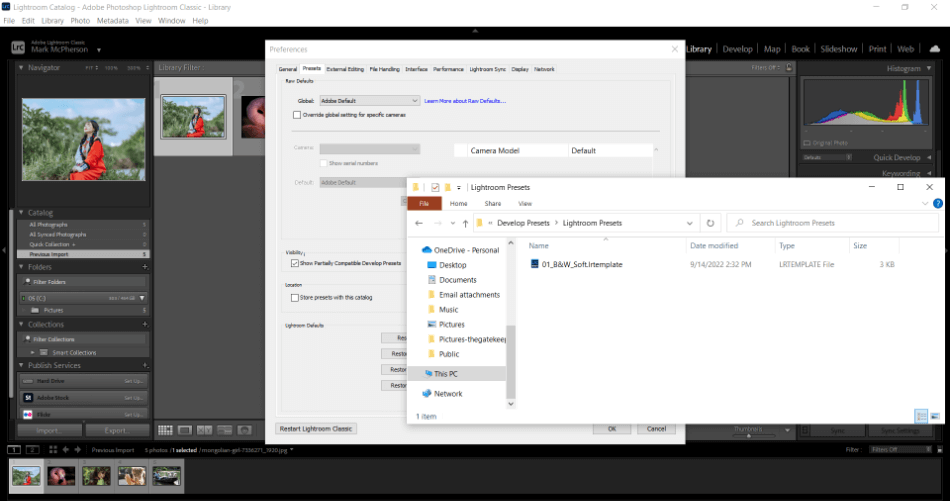Open the External Editing preferences tab

pos(345,69)
